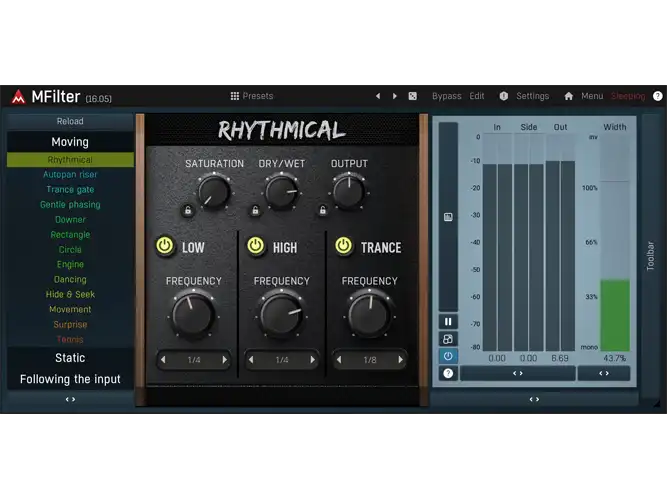The height and width of the screenshot is (500, 667).
Task: Decrease TRANCE rate from 1/8 with left arrow
Action: coord(339,360)
